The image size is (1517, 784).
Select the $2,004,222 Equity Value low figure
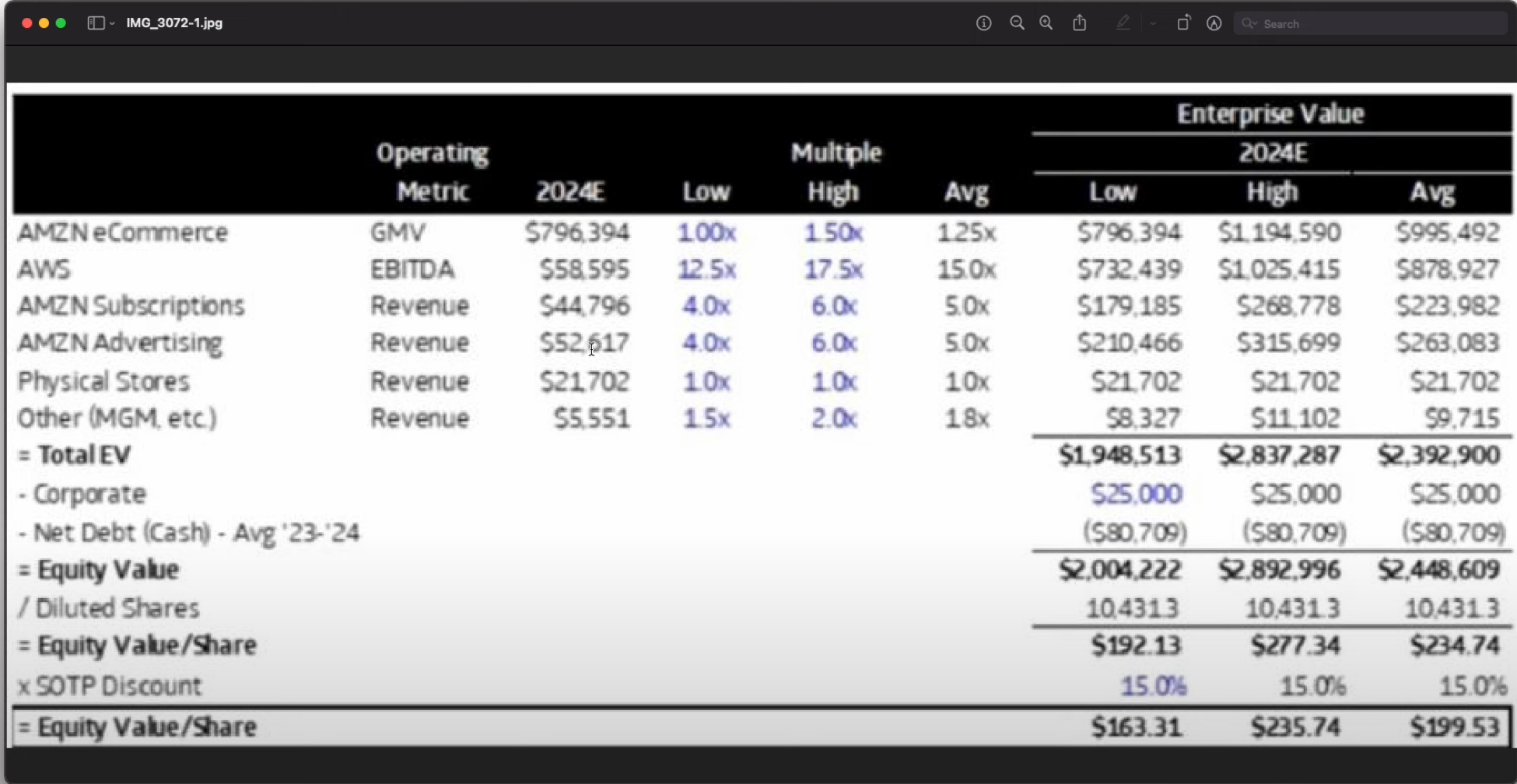point(1120,570)
